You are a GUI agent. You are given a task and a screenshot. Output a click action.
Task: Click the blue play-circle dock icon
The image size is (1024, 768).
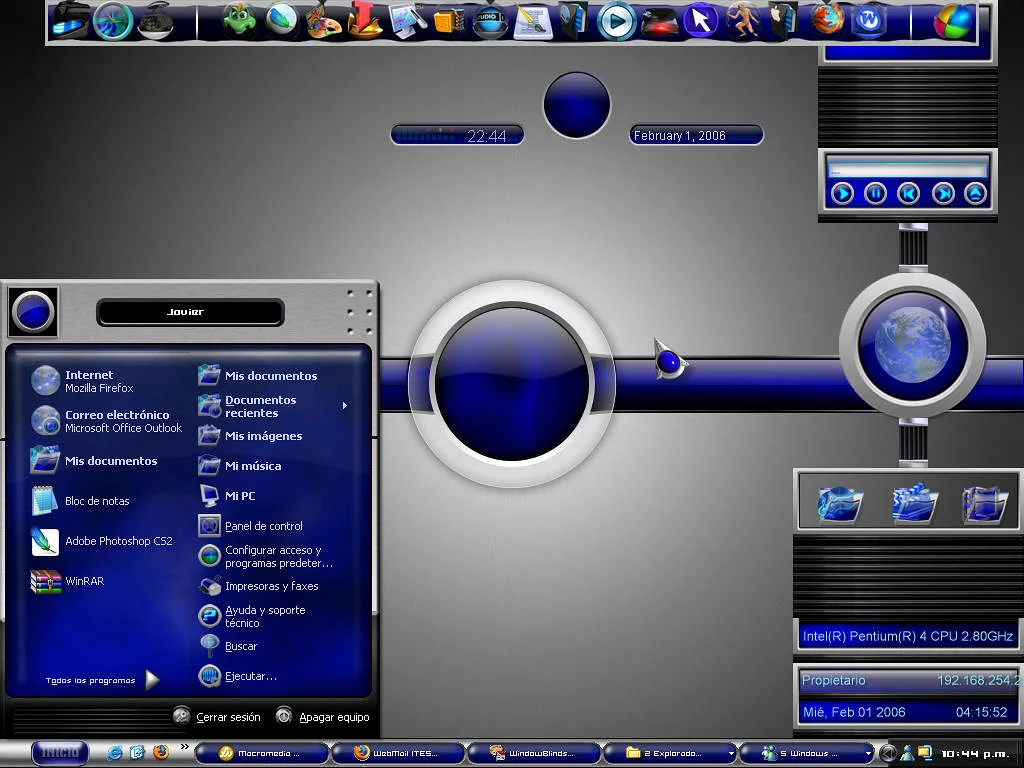point(616,21)
